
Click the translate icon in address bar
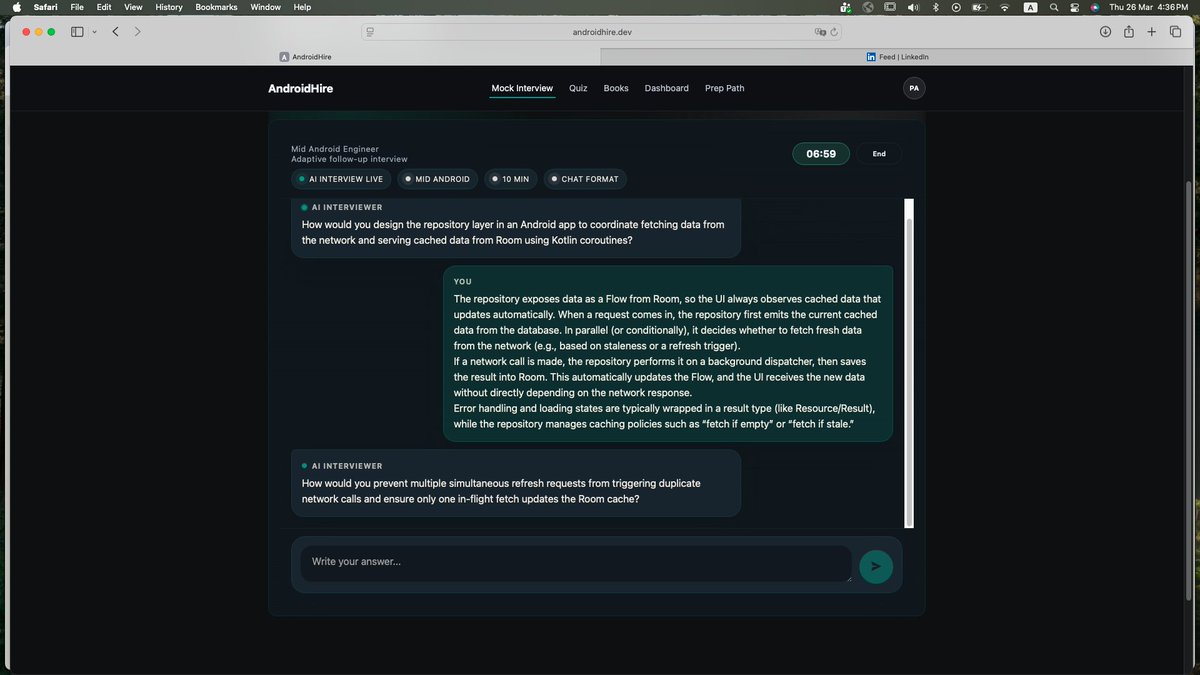tap(820, 32)
